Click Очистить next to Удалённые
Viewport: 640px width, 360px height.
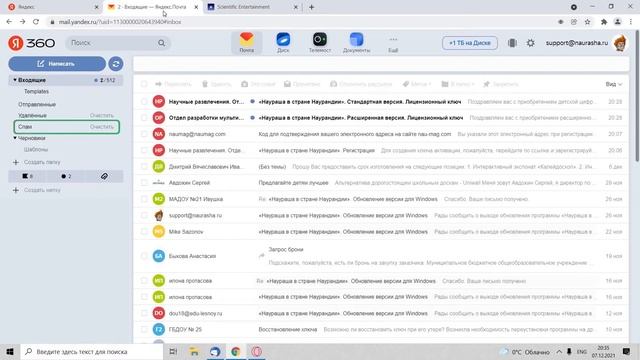tap(102, 116)
